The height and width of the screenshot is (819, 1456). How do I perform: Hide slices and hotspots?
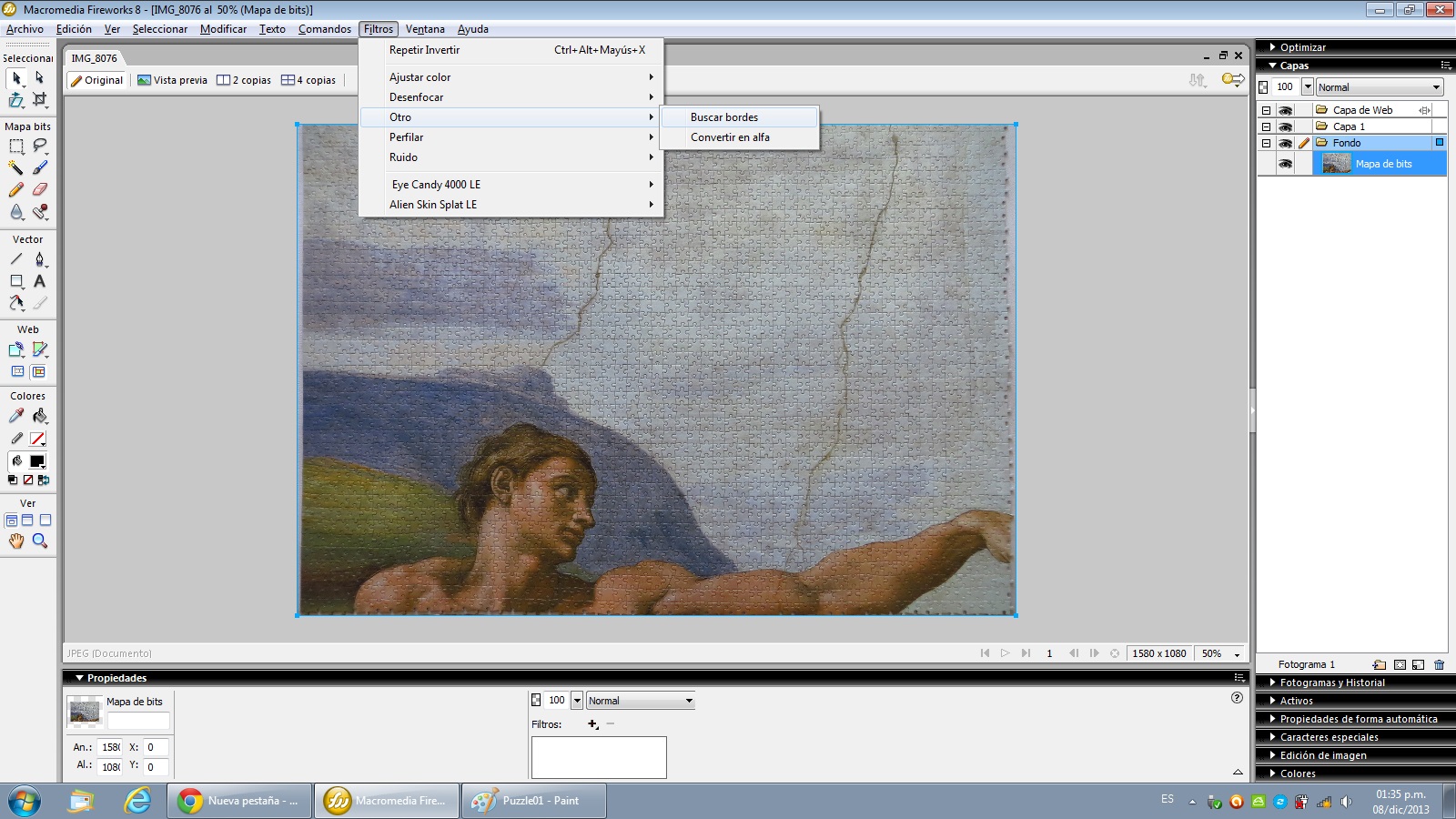click(16, 372)
